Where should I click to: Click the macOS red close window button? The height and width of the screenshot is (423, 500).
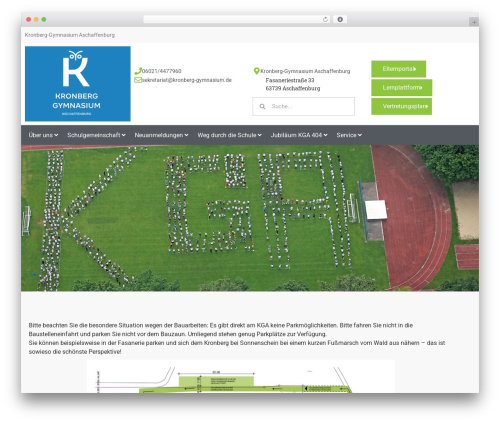point(29,20)
